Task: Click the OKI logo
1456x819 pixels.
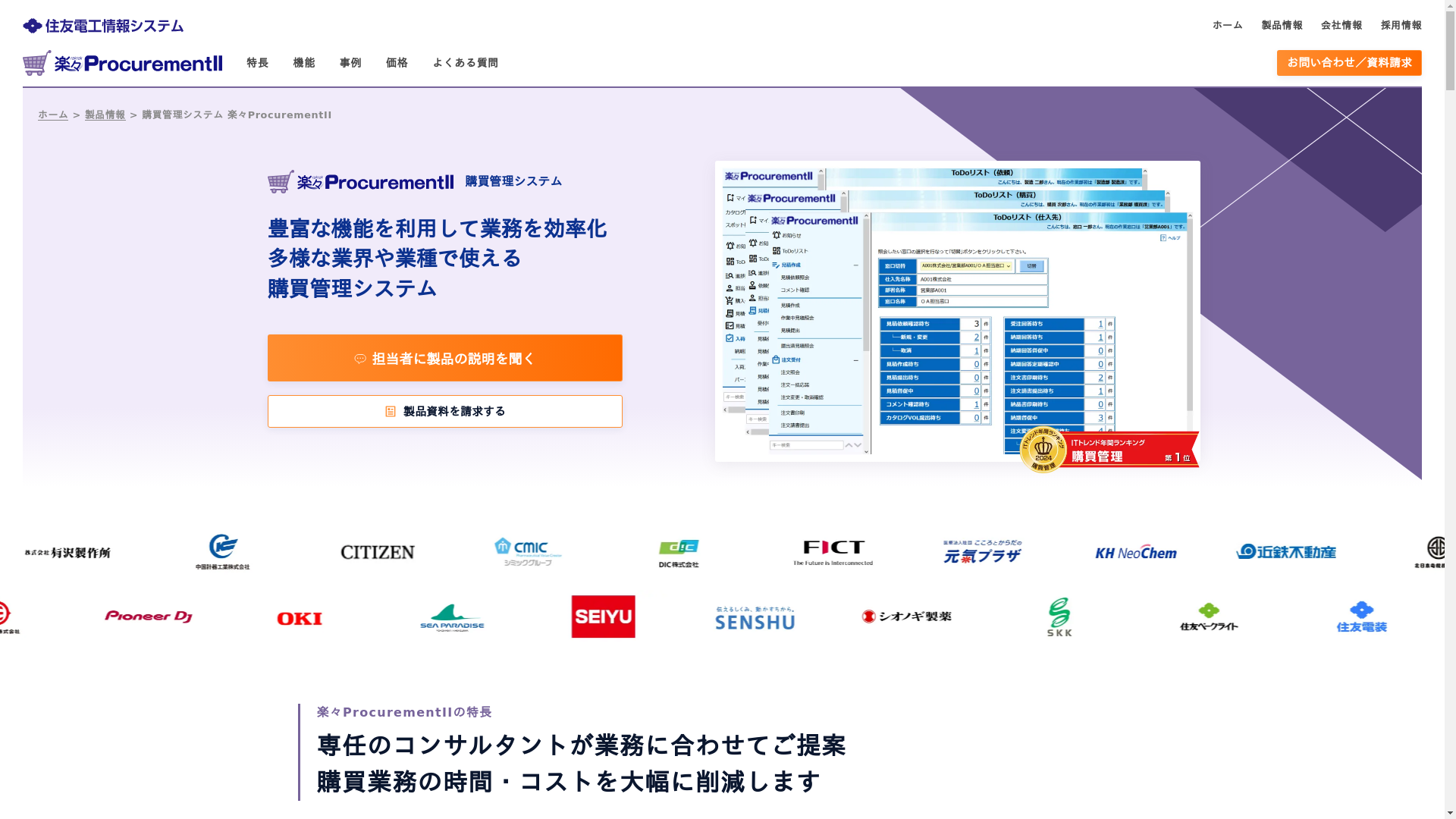Action: click(x=300, y=619)
